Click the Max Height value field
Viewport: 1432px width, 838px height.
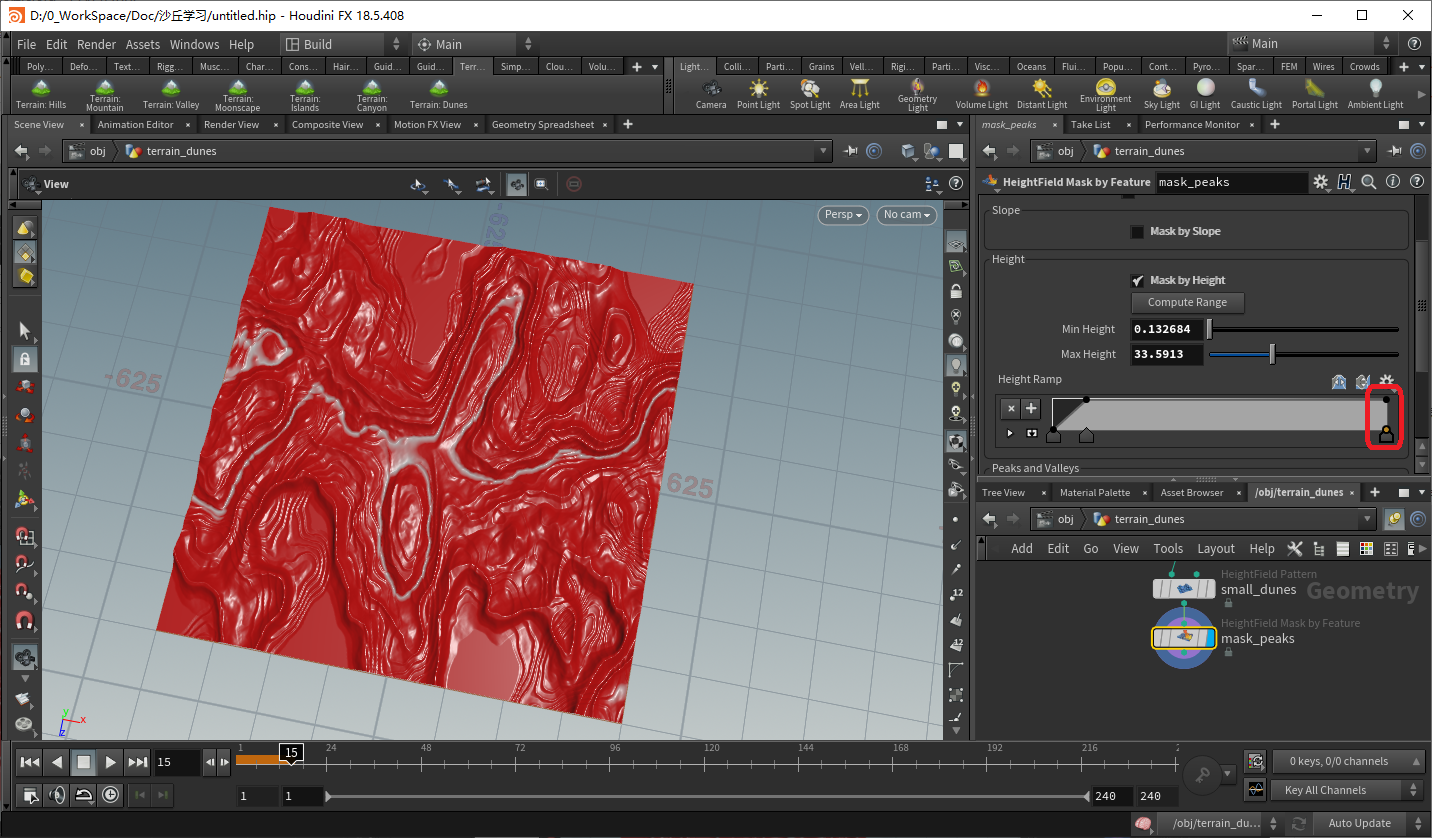pos(1167,354)
